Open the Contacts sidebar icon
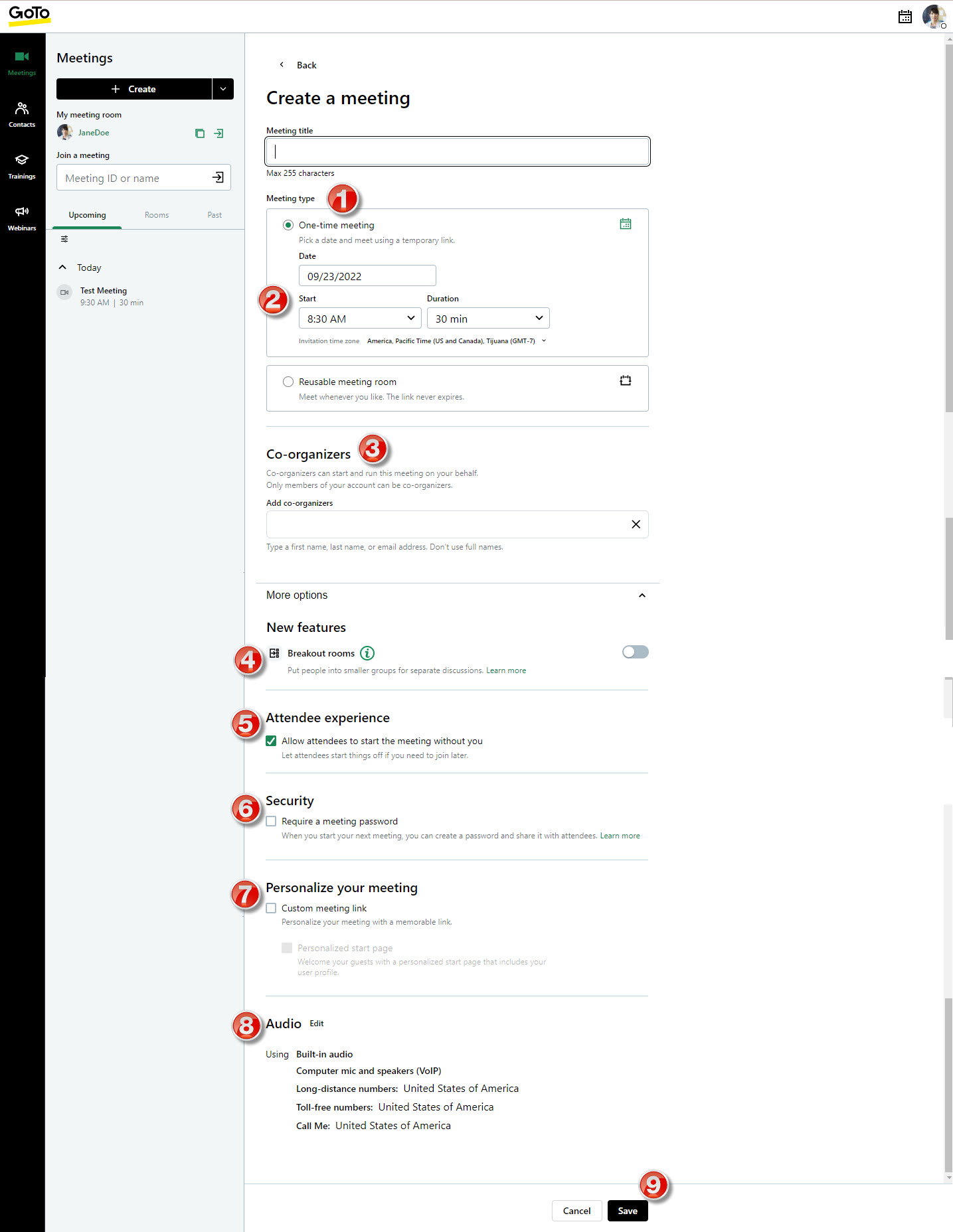 pos(22,114)
